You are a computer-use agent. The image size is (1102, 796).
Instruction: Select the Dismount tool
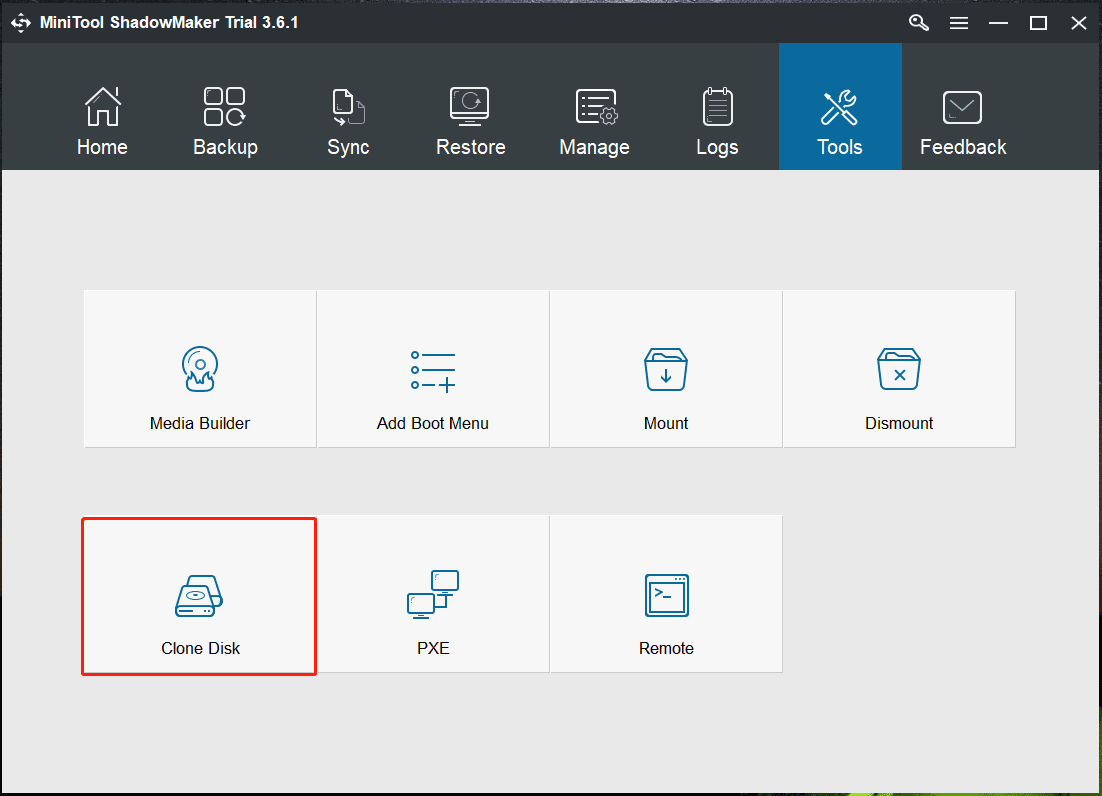pos(900,370)
